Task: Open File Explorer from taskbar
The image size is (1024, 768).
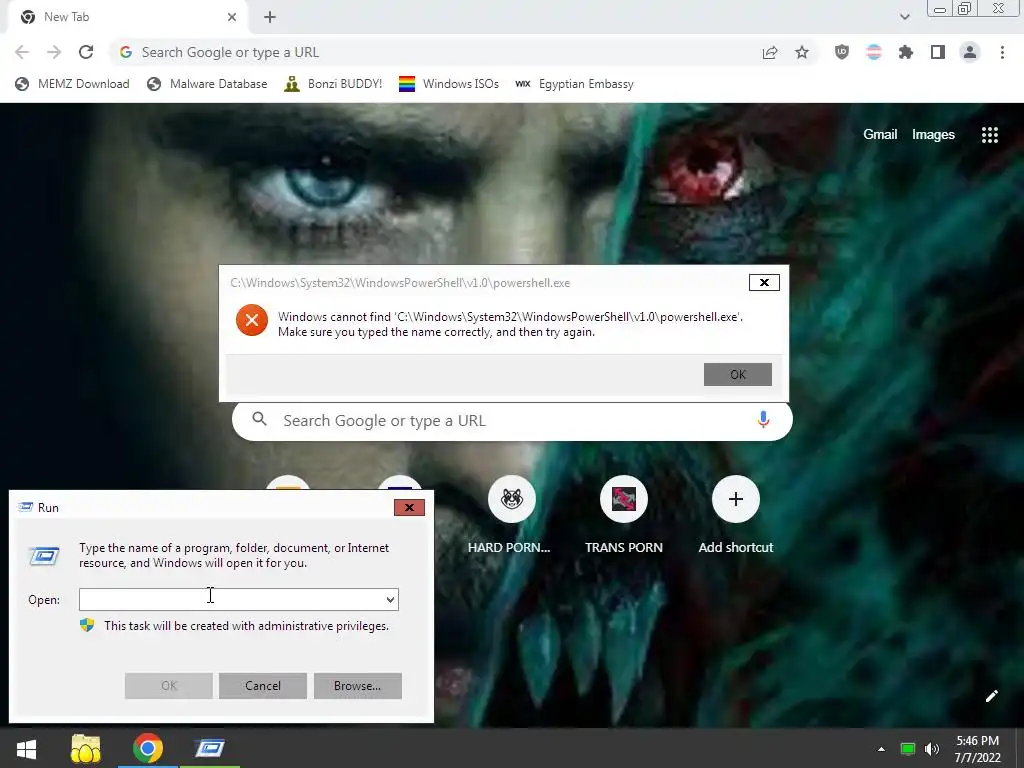Action: click(x=86, y=748)
